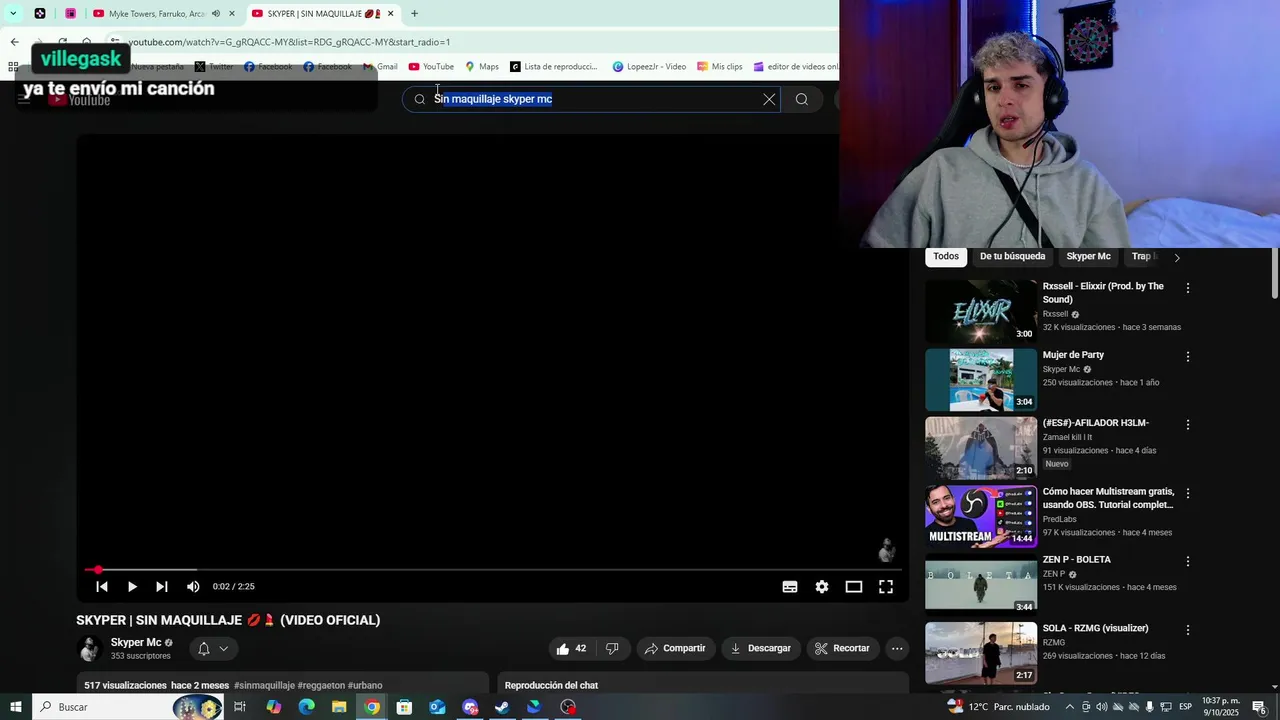The height and width of the screenshot is (720, 1280).
Task: Open options menu for AFILADOR H3LM video
Action: [x=1188, y=425]
